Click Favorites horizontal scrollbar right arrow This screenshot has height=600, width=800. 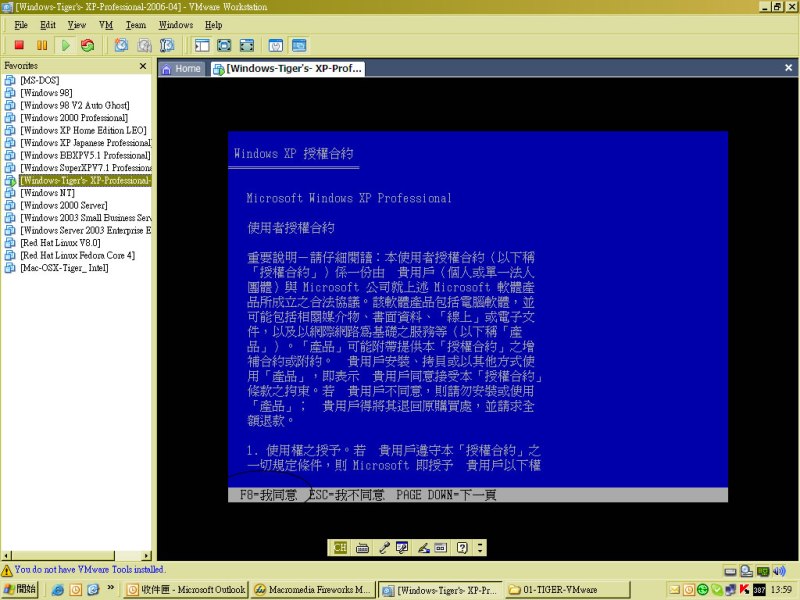click(x=147, y=556)
